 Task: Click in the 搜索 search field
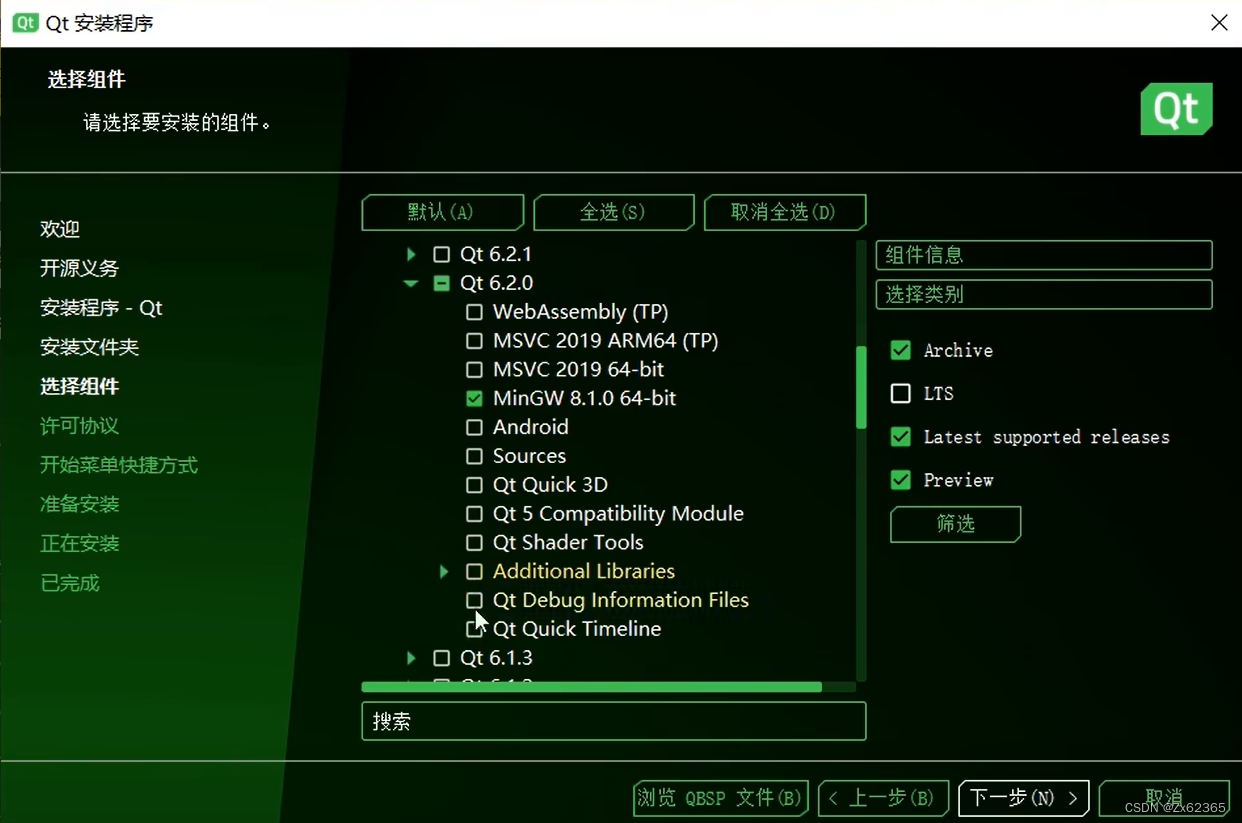pos(613,721)
